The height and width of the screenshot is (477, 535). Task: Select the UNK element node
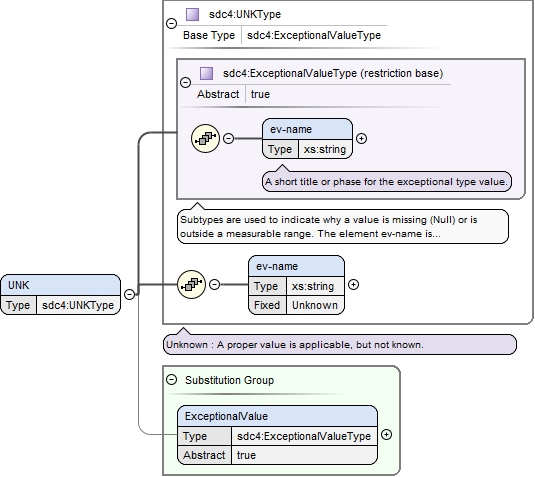pyautogui.click(x=61, y=294)
